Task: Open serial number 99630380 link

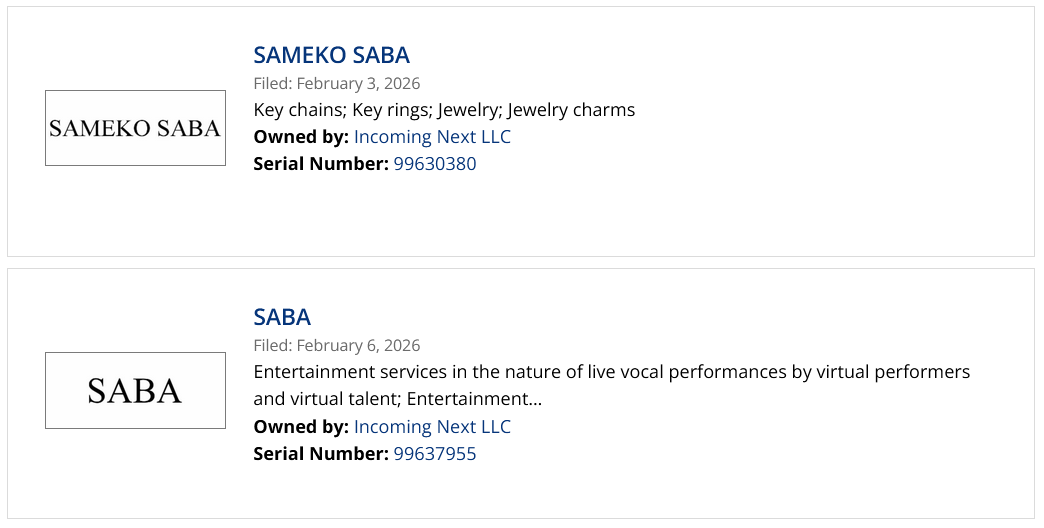Action: pos(434,164)
